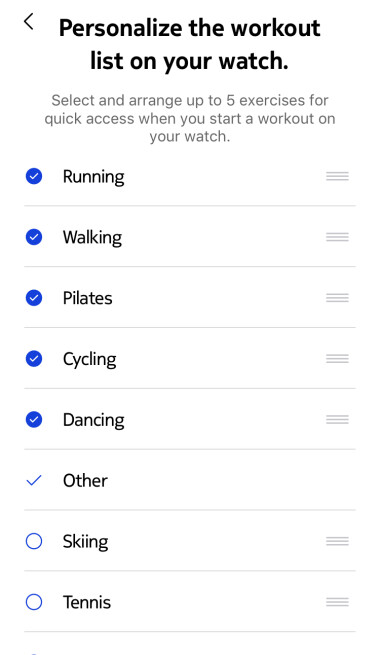Screen dimensions: 380x655
Task: Select the Cycling reorder grip icon
Action: tap(337, 359)
